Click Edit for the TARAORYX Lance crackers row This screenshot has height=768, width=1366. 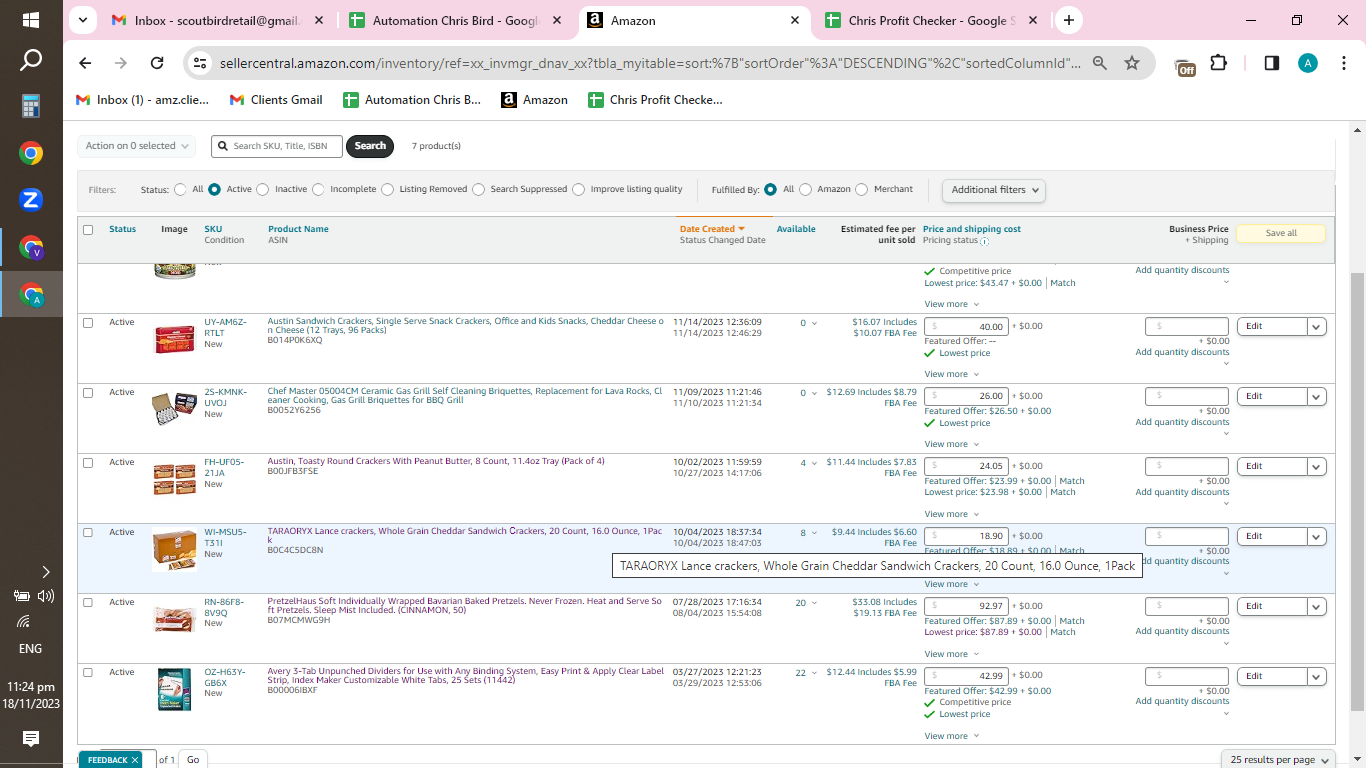pos(1272,536)
